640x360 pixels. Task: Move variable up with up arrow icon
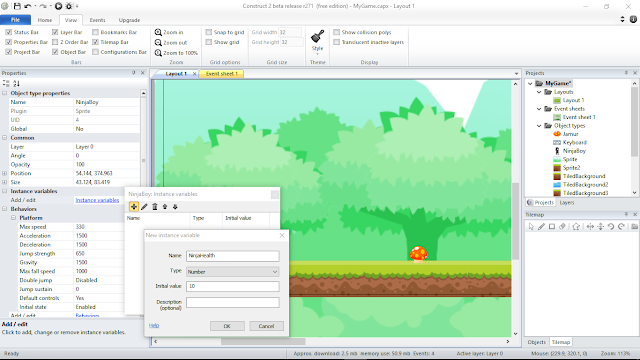tap(165, 207)
